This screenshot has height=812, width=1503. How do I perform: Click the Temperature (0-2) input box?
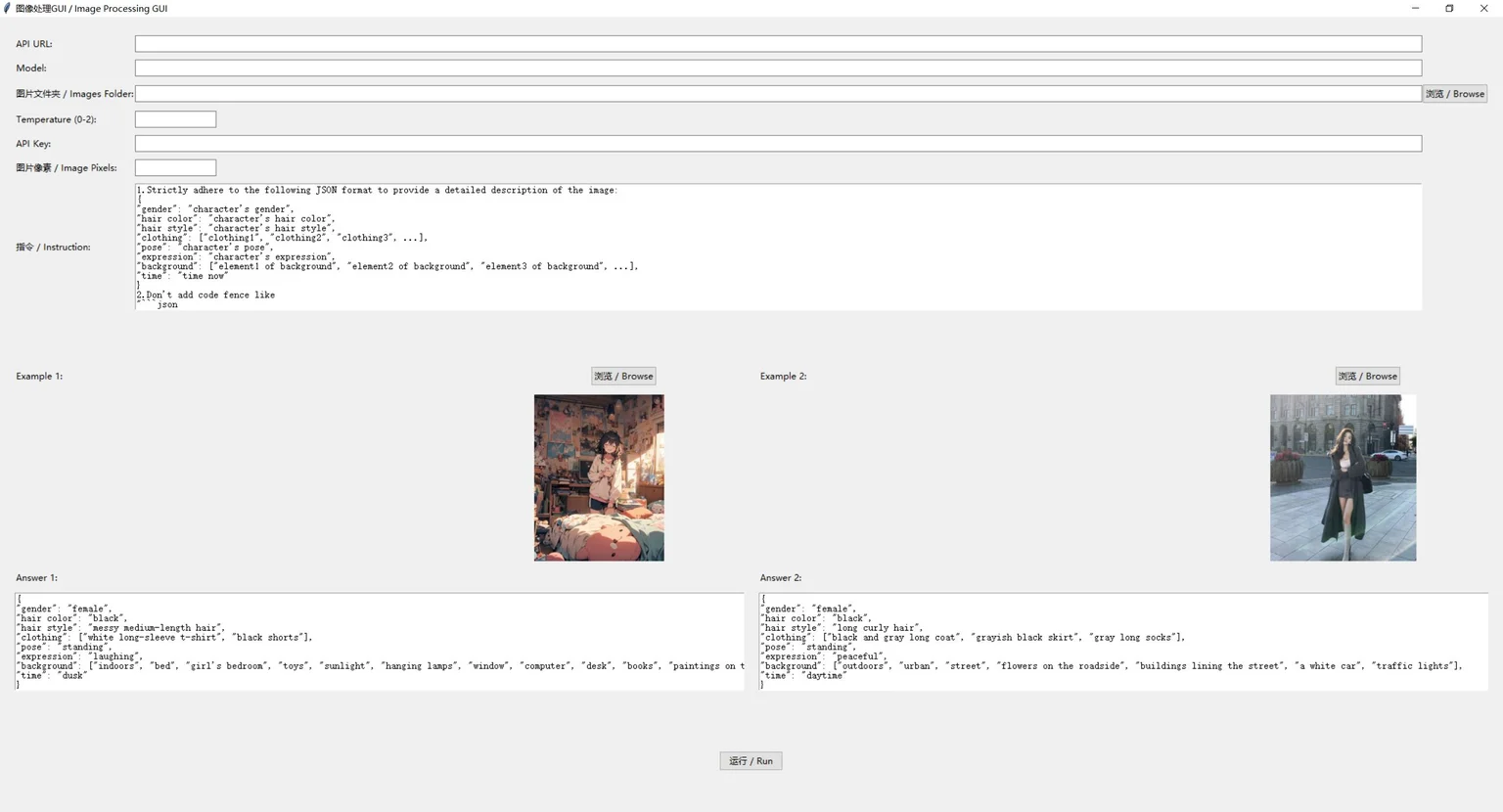click(175, 119)
